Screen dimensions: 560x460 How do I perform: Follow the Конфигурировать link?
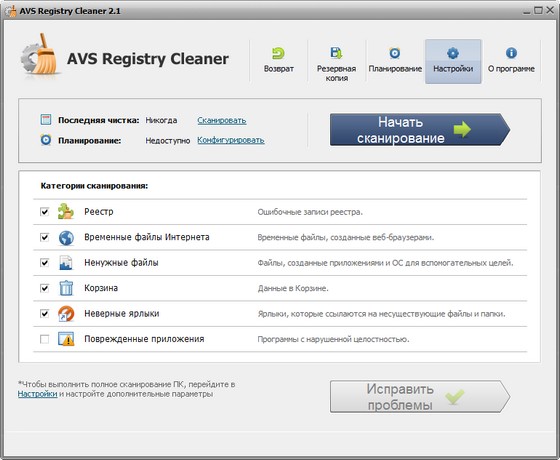(231, 140)
